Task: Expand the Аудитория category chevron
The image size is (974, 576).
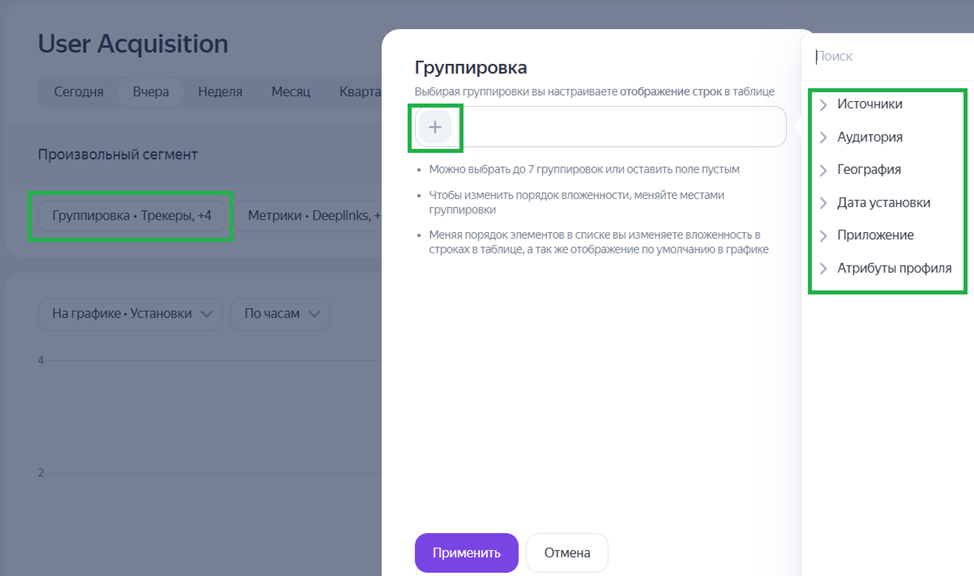Action: click(x=823, y=138)
